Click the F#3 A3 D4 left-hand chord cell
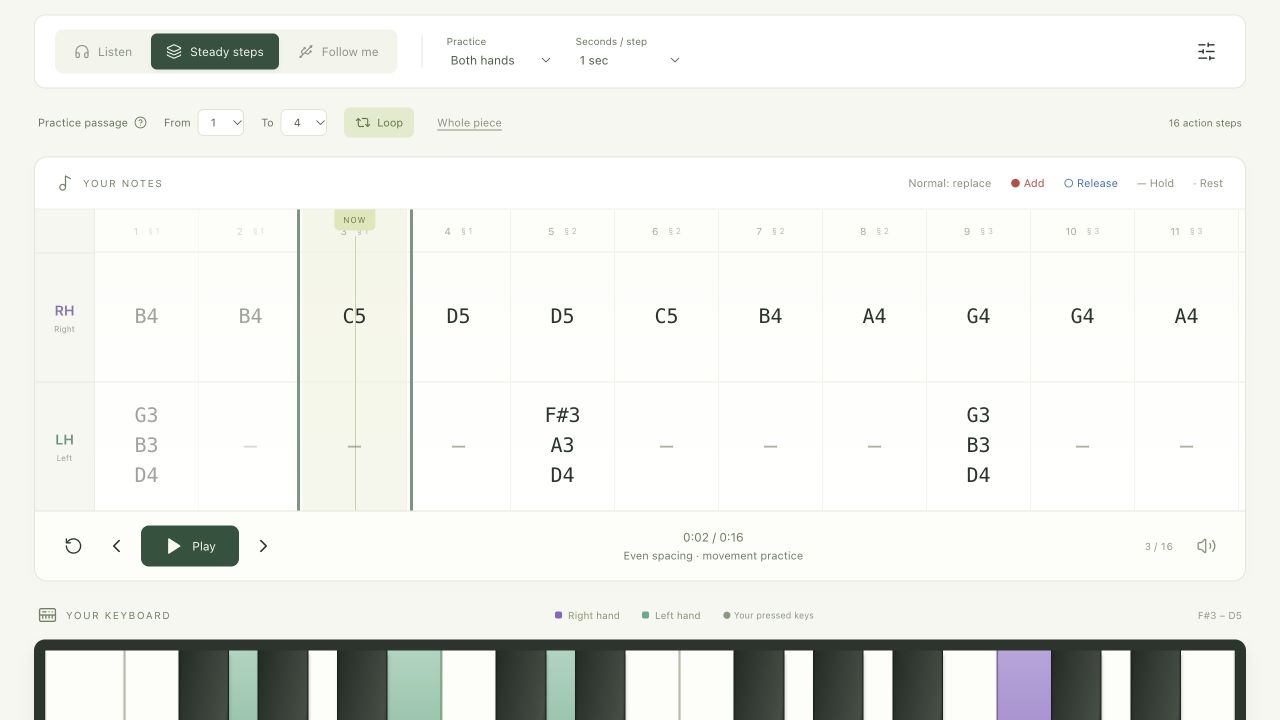 coord(562,445)
